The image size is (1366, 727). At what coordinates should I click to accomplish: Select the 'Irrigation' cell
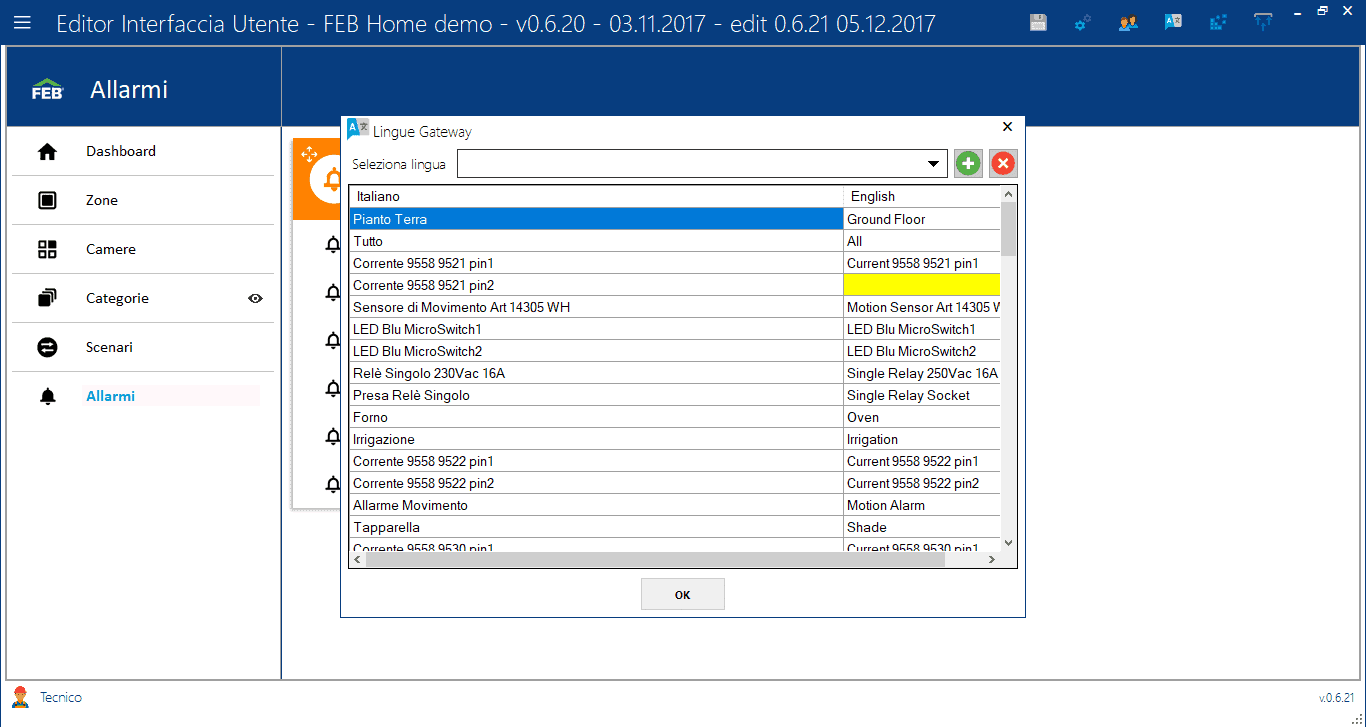pos(922,439)
